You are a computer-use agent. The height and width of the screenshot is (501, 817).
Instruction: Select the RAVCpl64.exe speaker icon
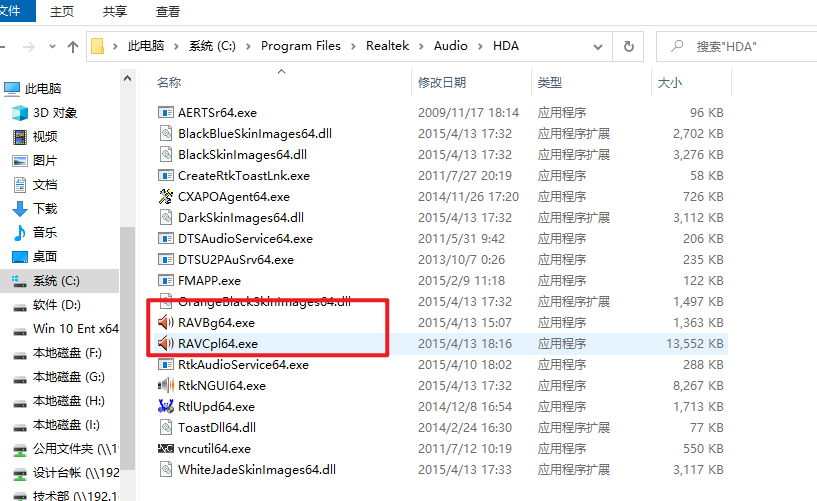point(166,344)
